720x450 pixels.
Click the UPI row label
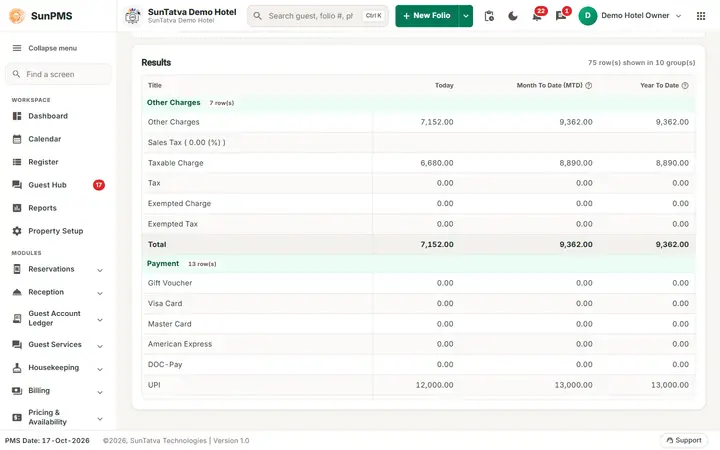click(x=154, y=385)
